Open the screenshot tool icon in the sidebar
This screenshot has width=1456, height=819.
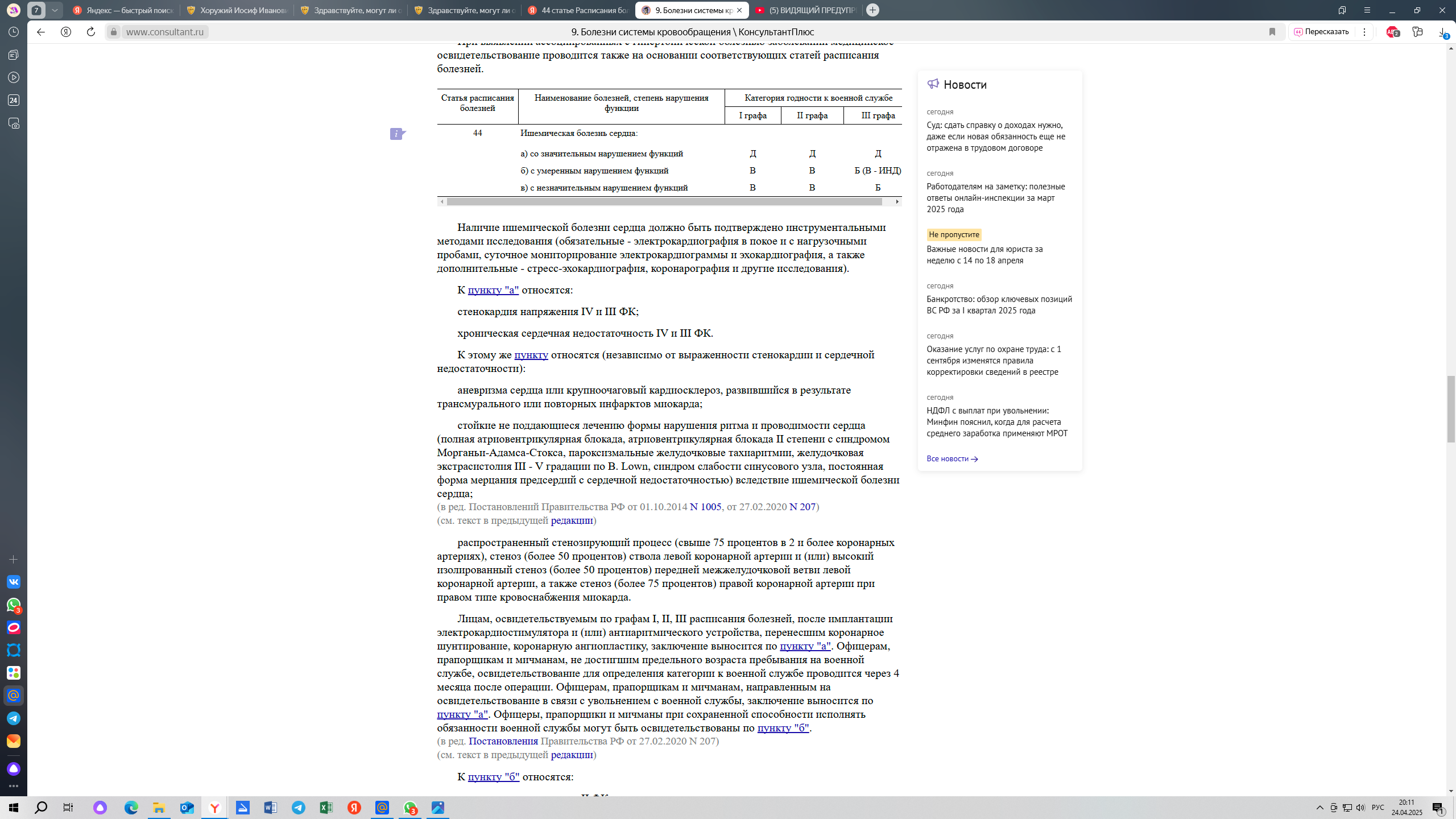[x=14, y=123]
